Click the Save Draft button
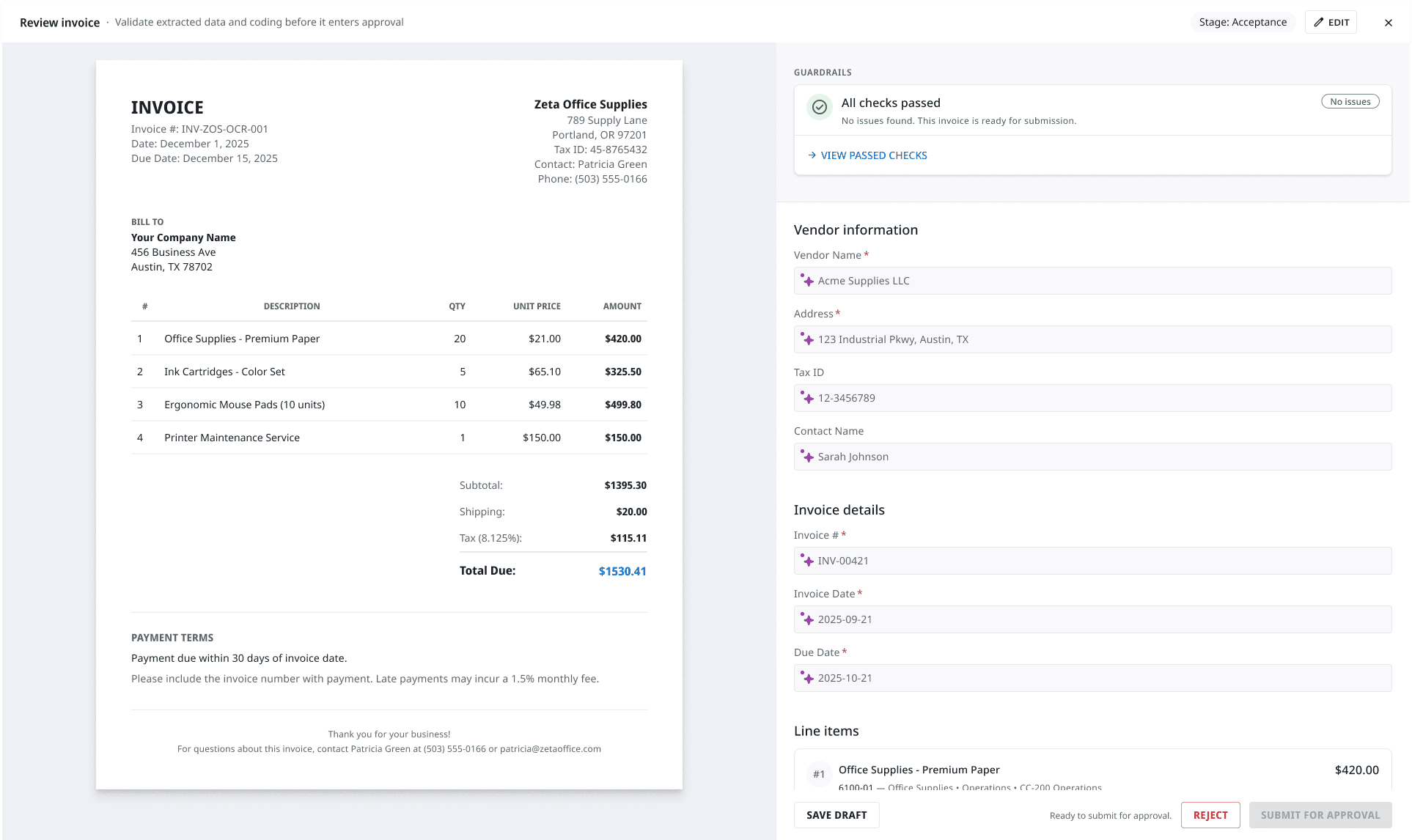Viewport: 1412px width, 840px height. click(x=836, y=815)
